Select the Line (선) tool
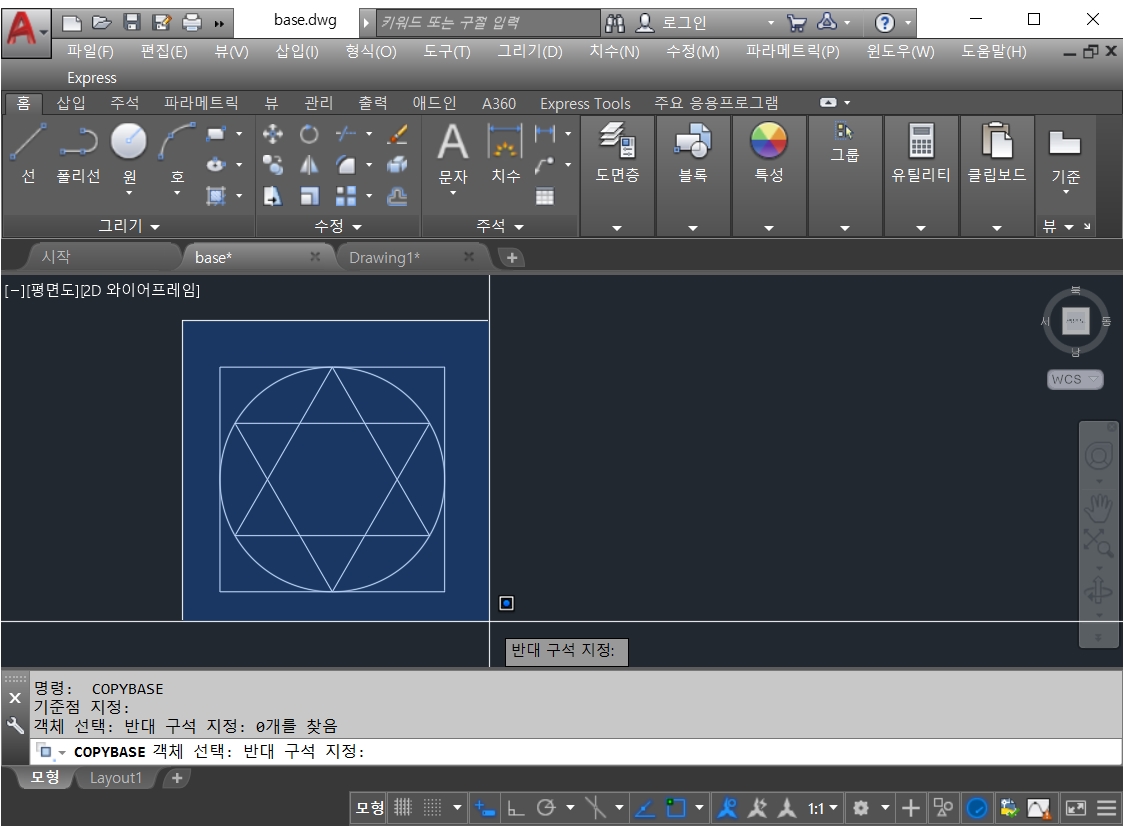1124x827 pixels. click(28, 153)
